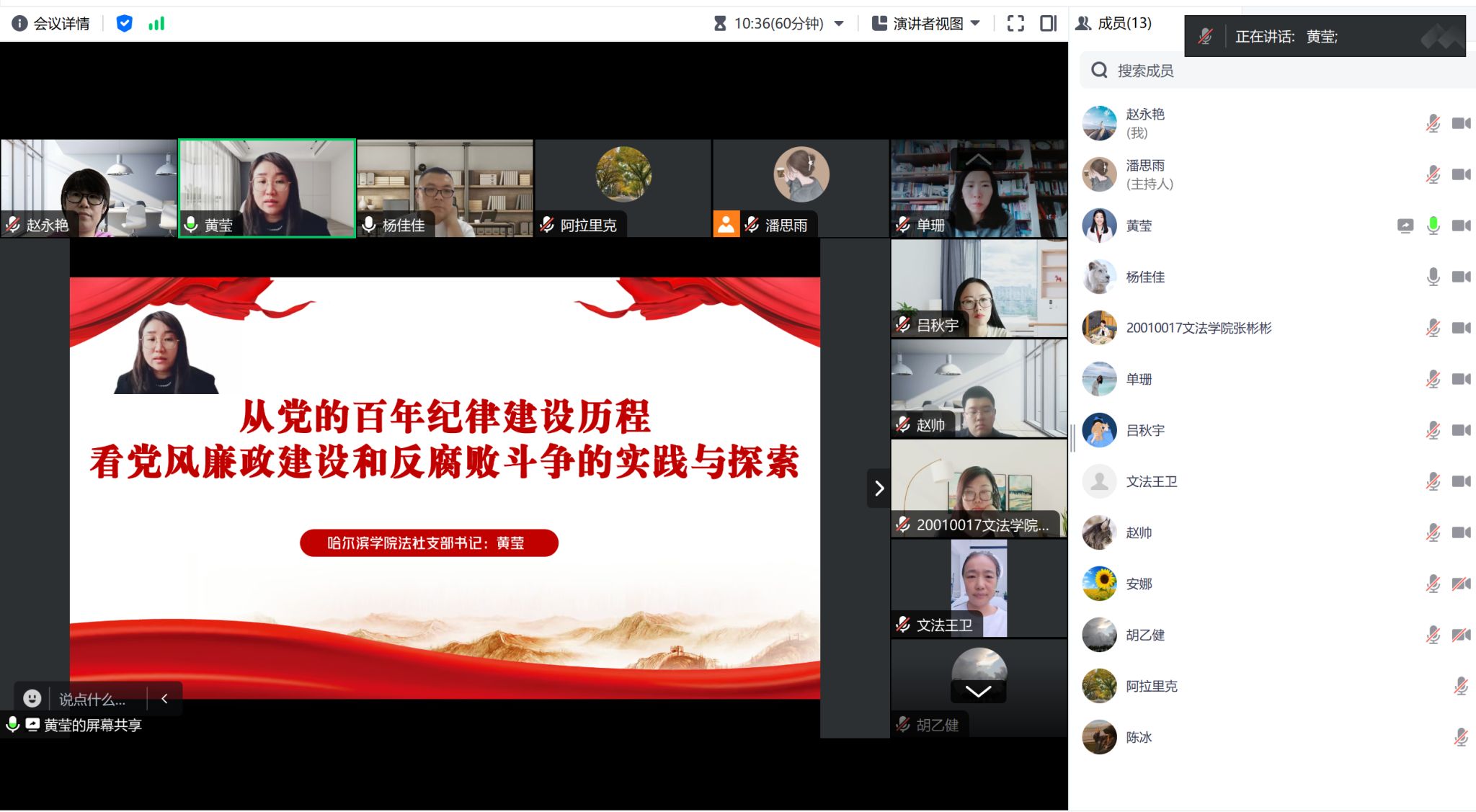Viewport: 1476px width, 812px height.
Task: Enter fullscreen mode icon
Action: click(x=1015, y=24)
